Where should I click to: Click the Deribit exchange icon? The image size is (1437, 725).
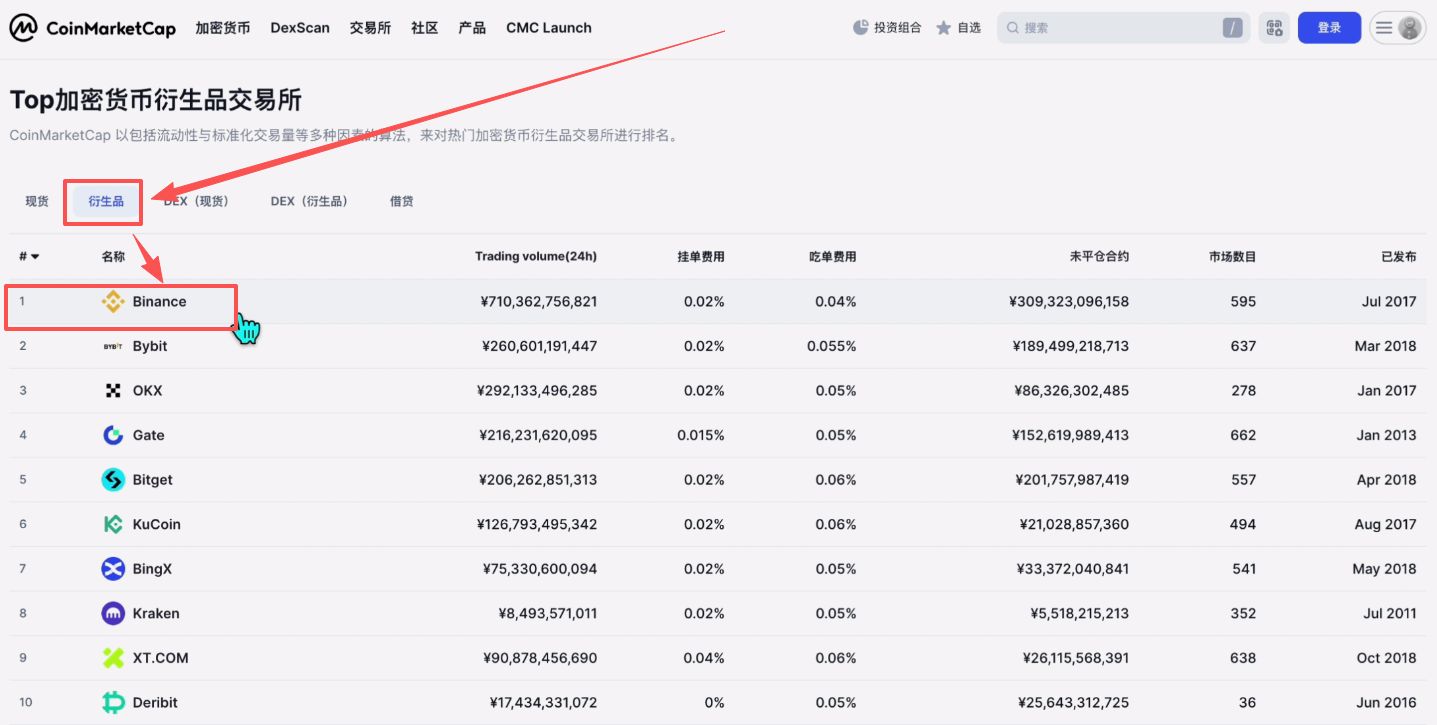point(113,702)
